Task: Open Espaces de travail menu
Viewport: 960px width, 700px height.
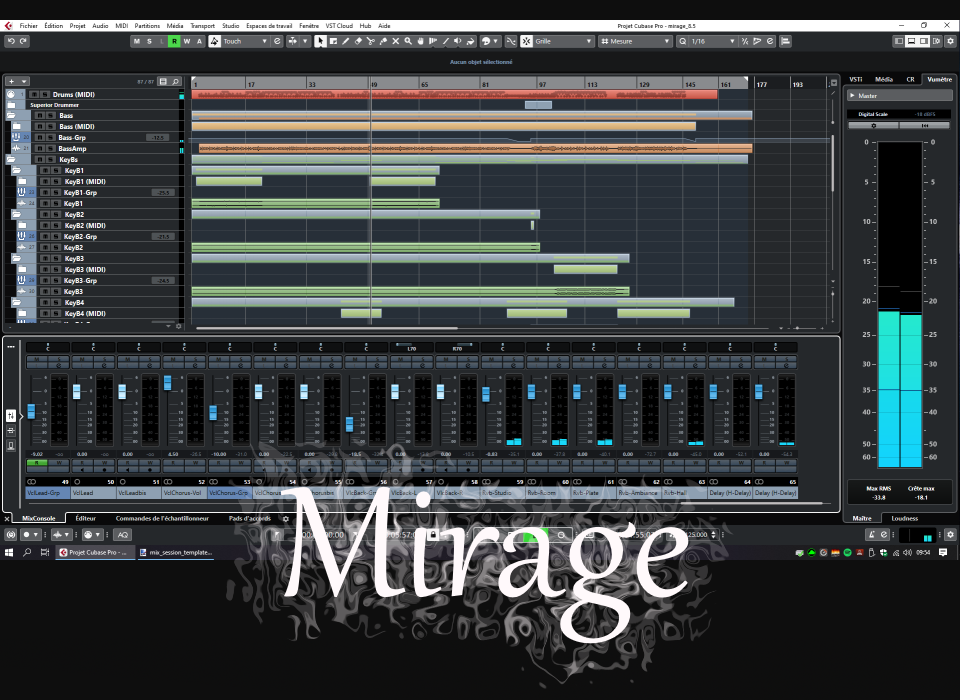Action: click(x=269, y=26)
